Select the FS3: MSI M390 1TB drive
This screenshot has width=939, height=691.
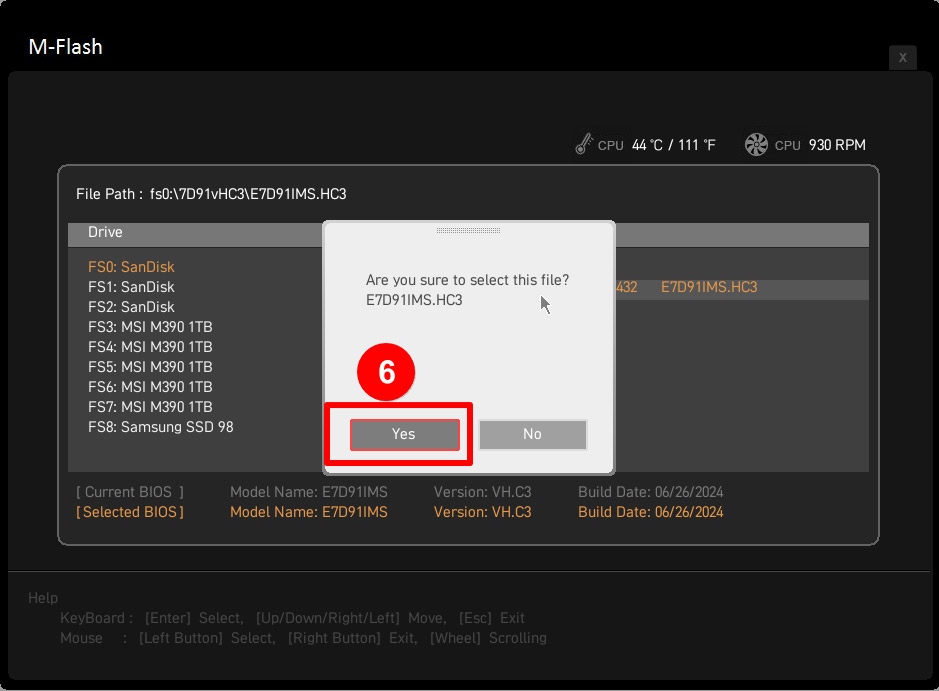[150, 327]
